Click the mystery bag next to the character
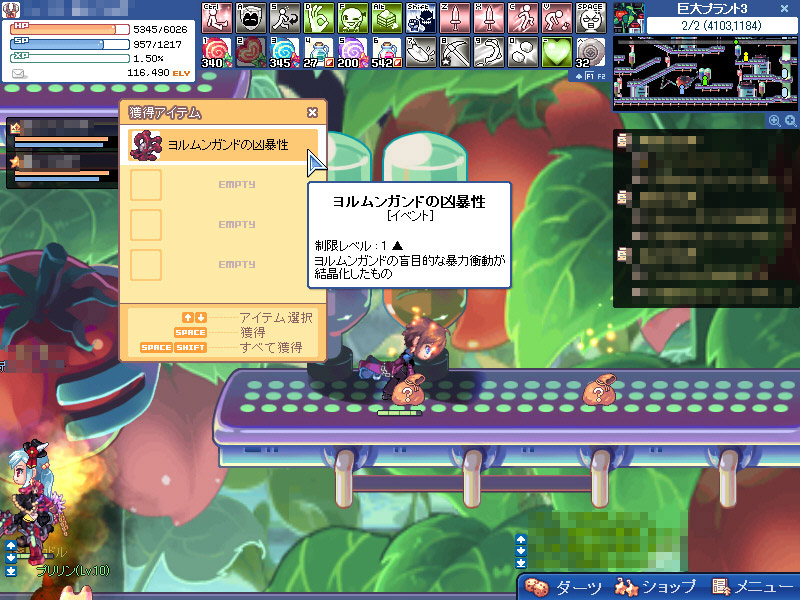The width and height of the screenshot is (800, 600). point(407,390)
